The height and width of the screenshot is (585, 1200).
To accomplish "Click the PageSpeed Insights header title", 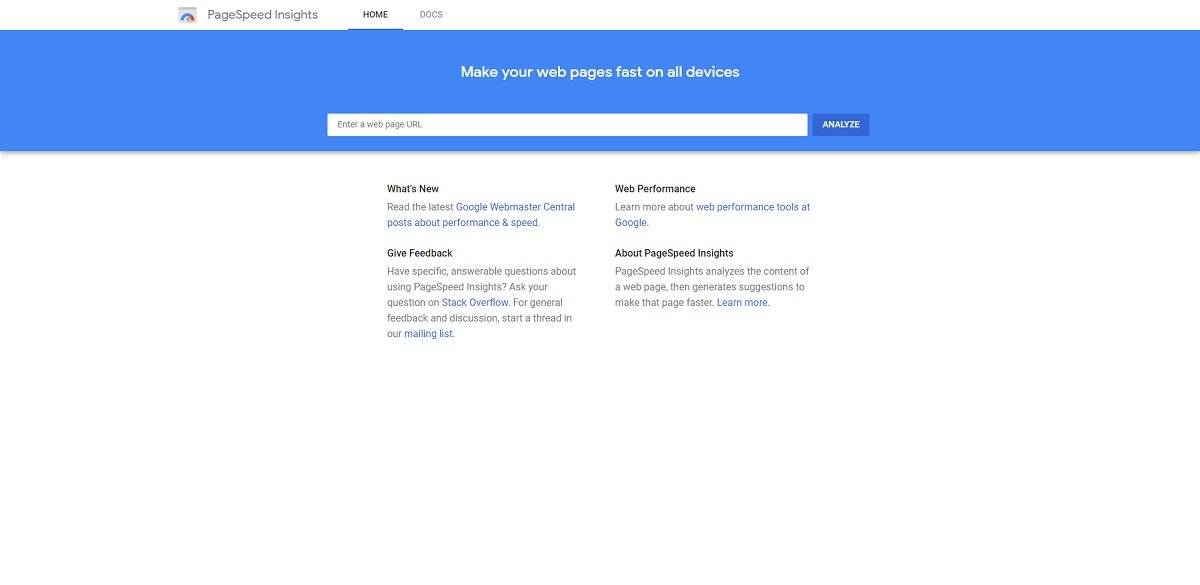I will coord(261,14).
